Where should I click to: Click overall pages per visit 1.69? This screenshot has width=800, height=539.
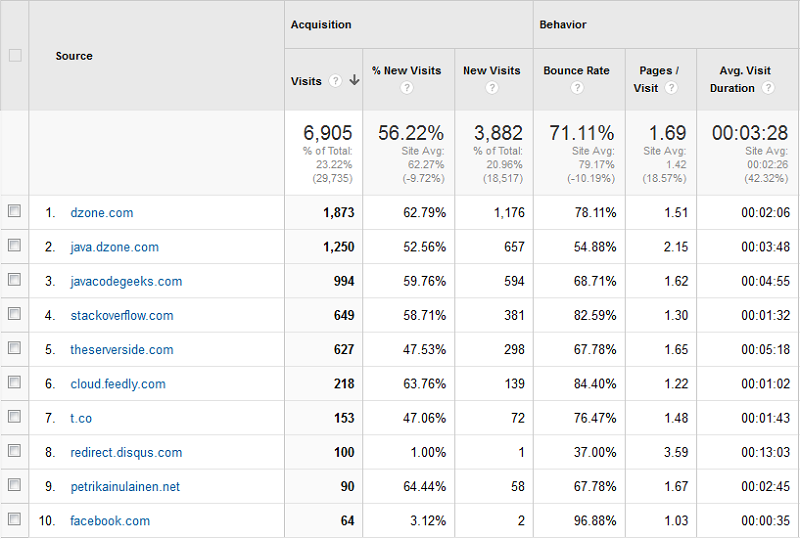click(x=667, y=133)
